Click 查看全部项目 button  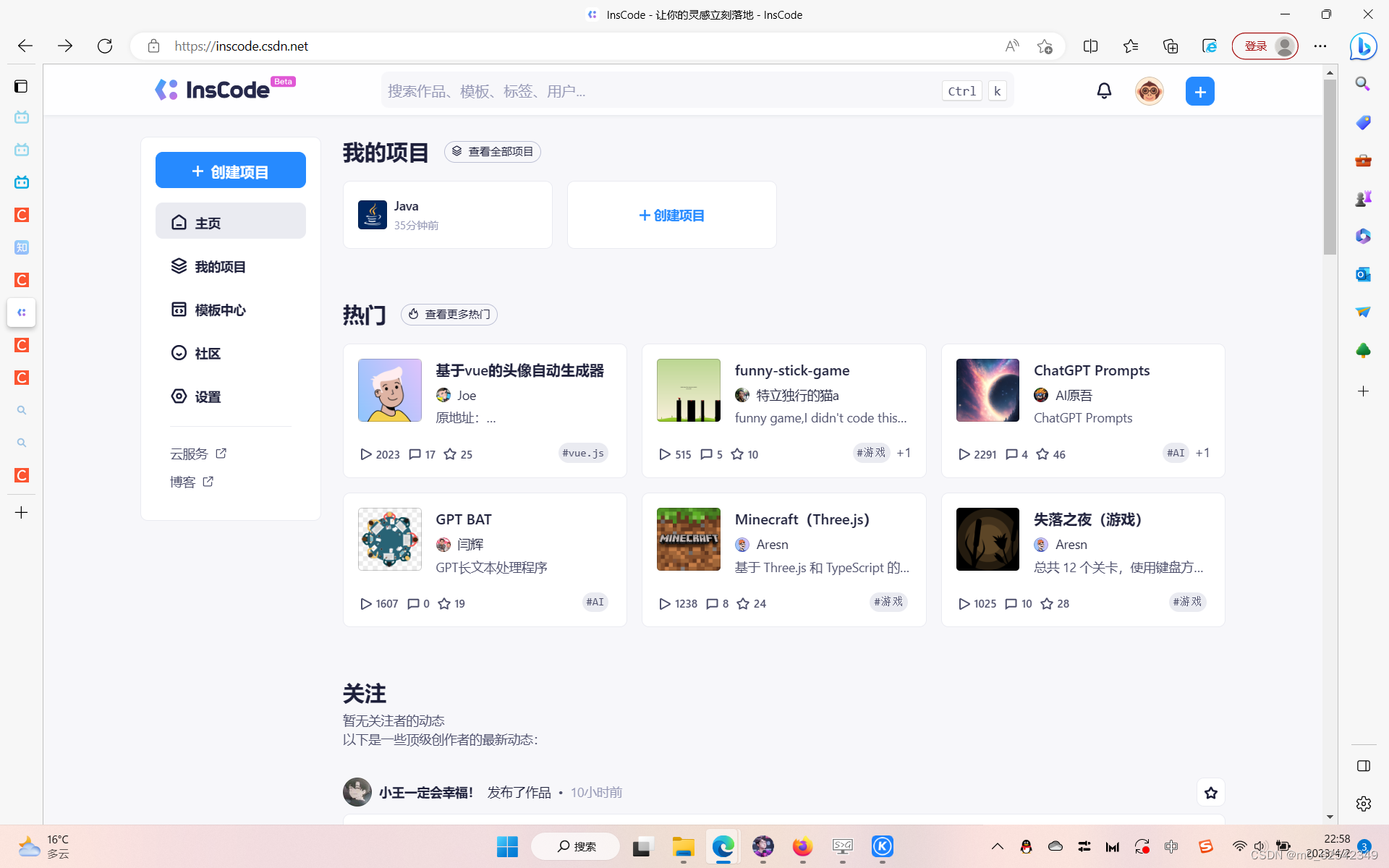[x=493, y=152]
